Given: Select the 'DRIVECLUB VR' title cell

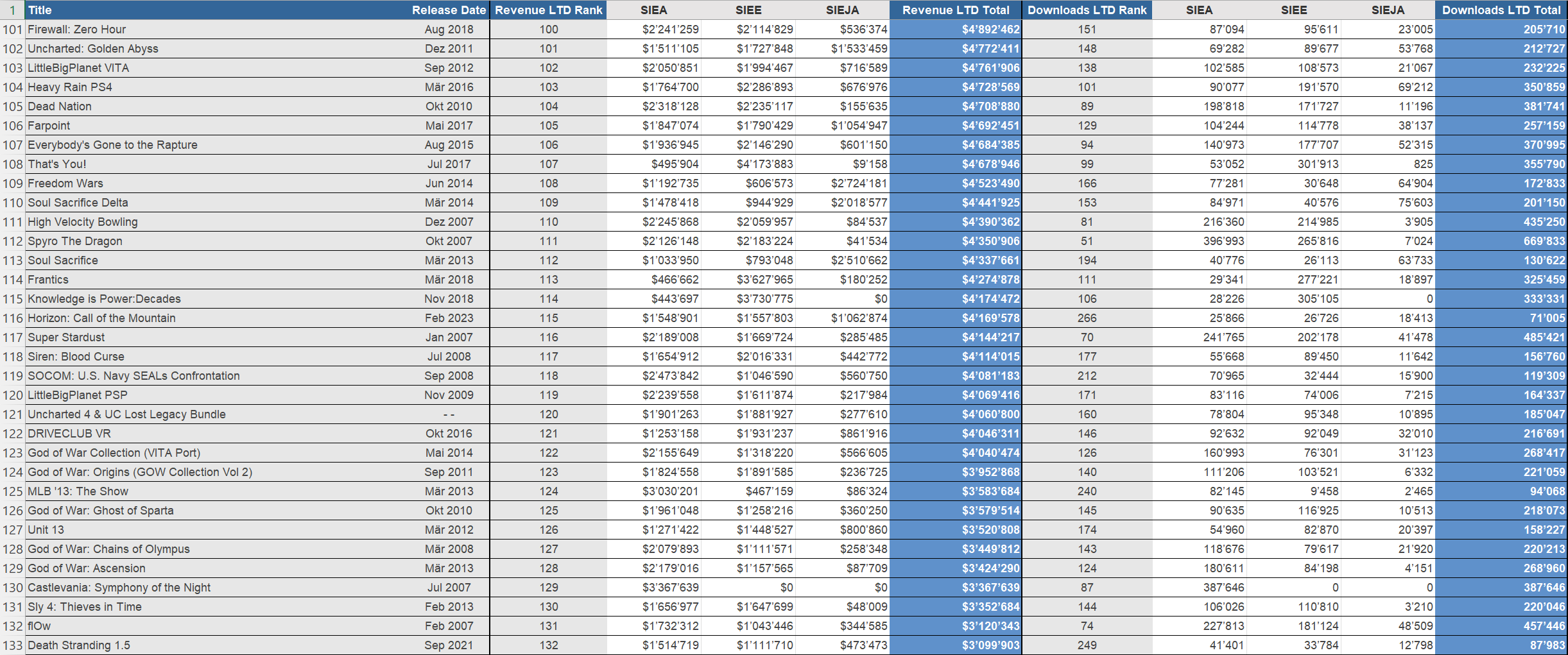Looking at the screenshot, I should click(217, 434).
